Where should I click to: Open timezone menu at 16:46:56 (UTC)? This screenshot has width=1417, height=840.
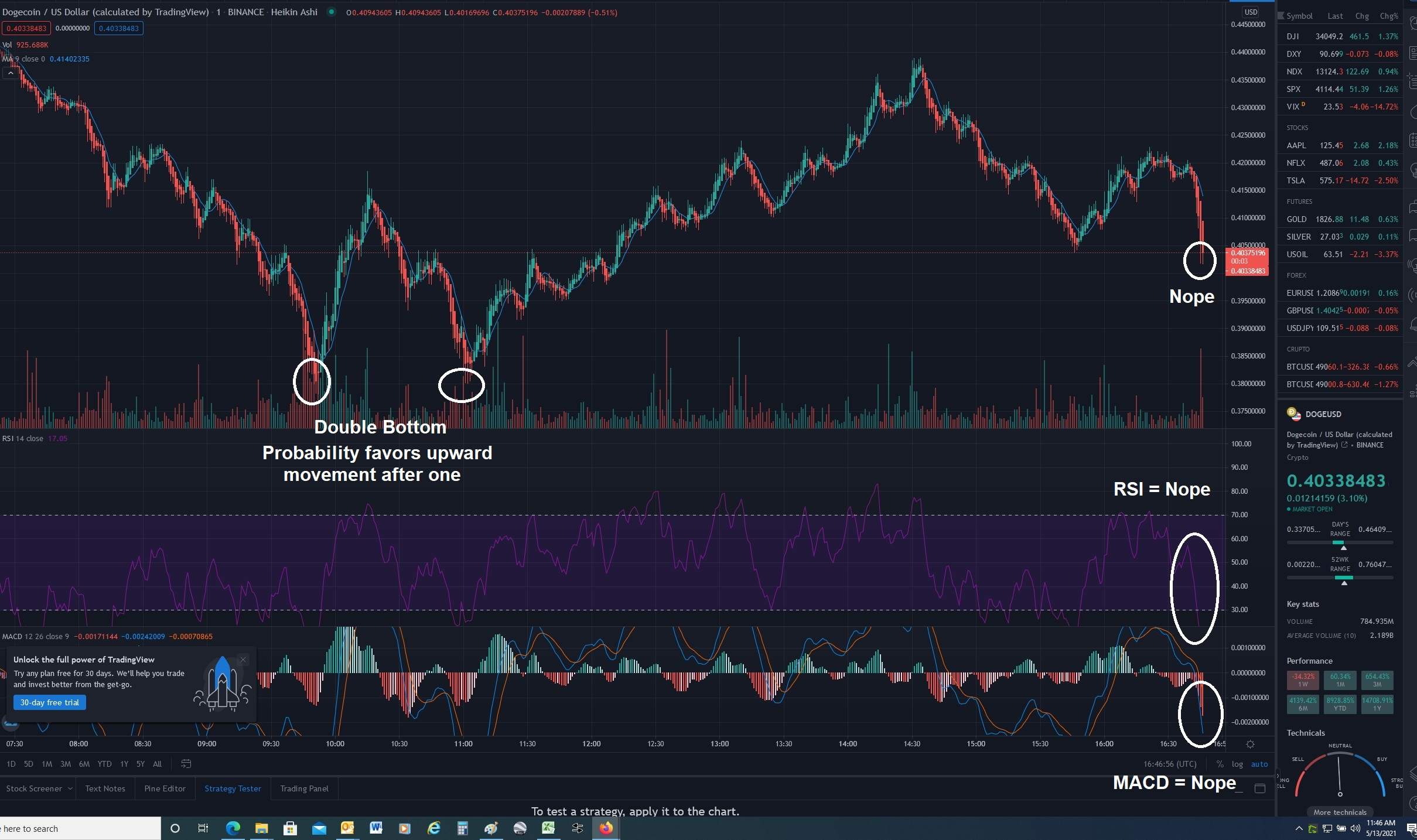1170,764
